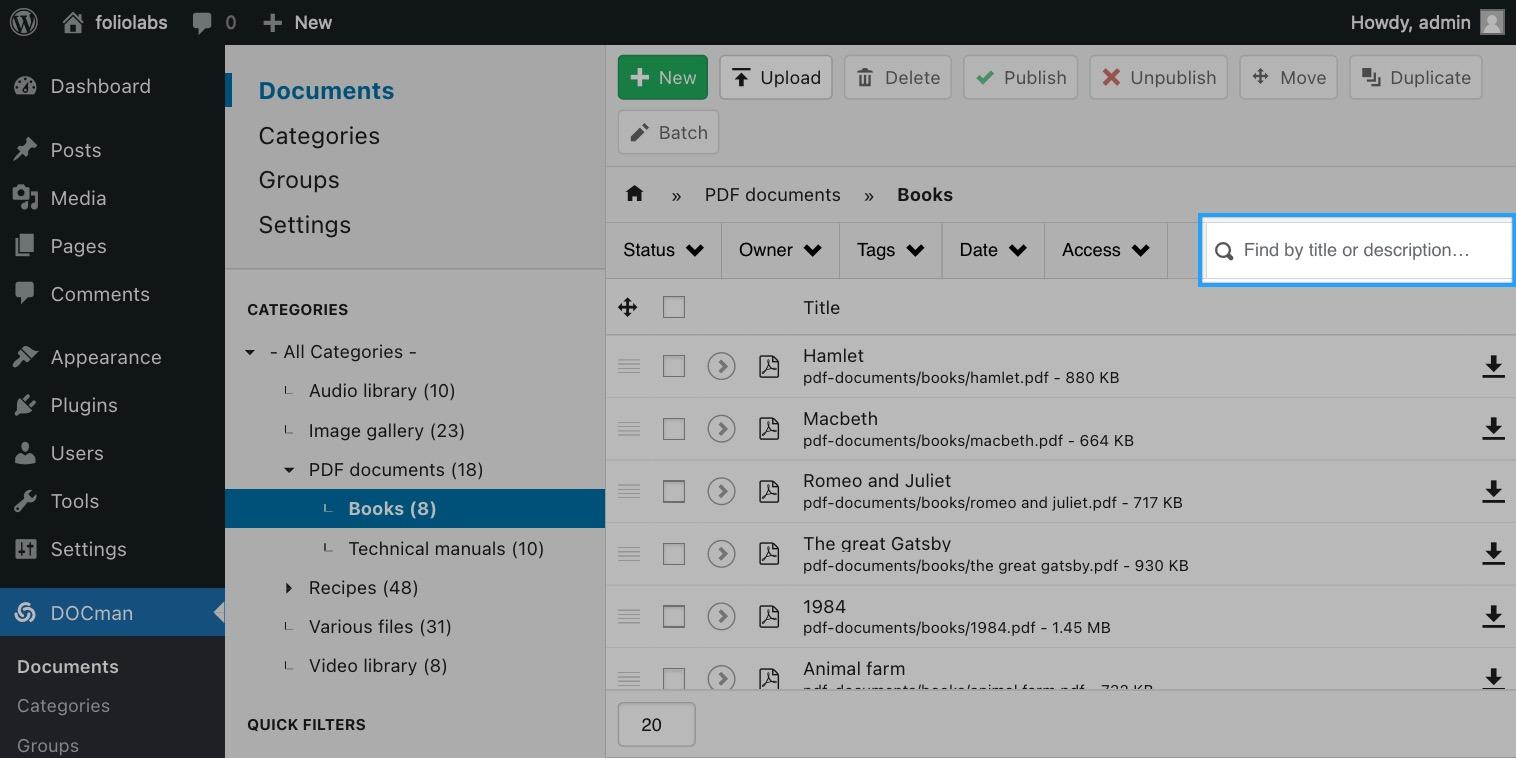Screen dimensions: 1516x758
Task: Add new content via admin bar New
Action: tap(297, 22)
